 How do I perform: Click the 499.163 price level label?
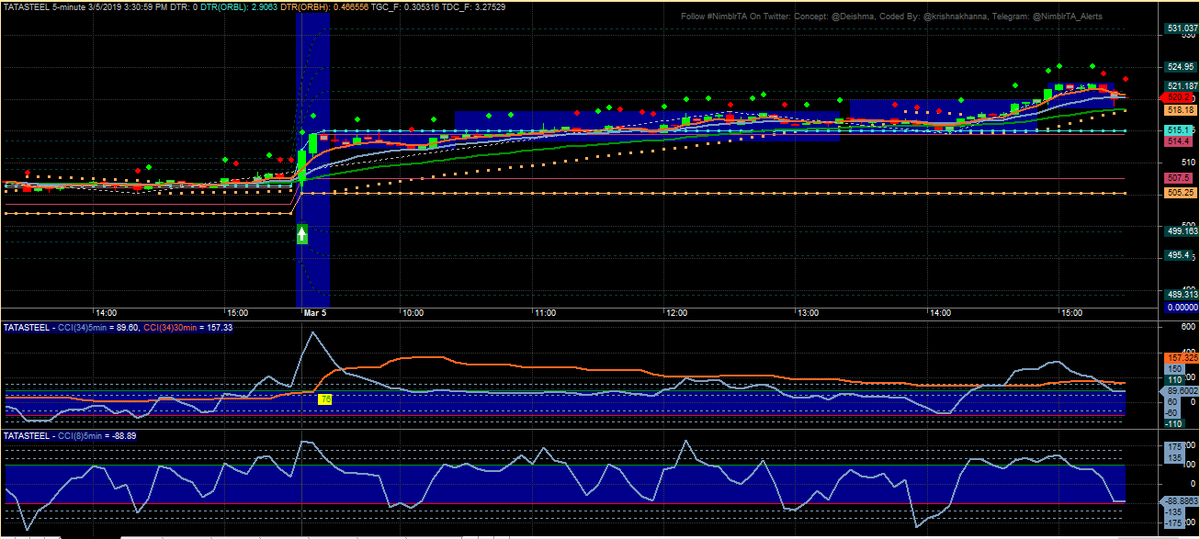tap(1180, 230)
